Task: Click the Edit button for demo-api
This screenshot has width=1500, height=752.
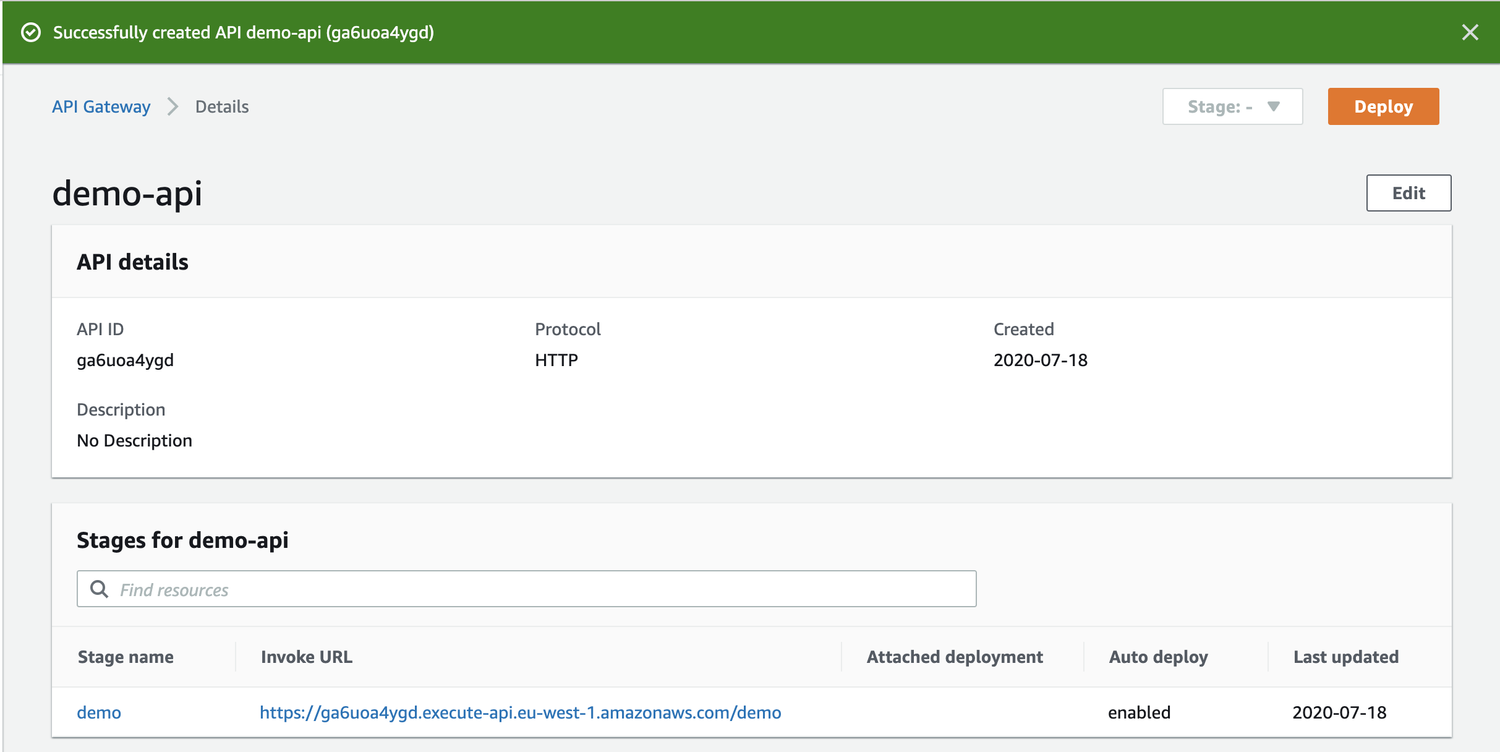Action: [x=1408, y=192]
